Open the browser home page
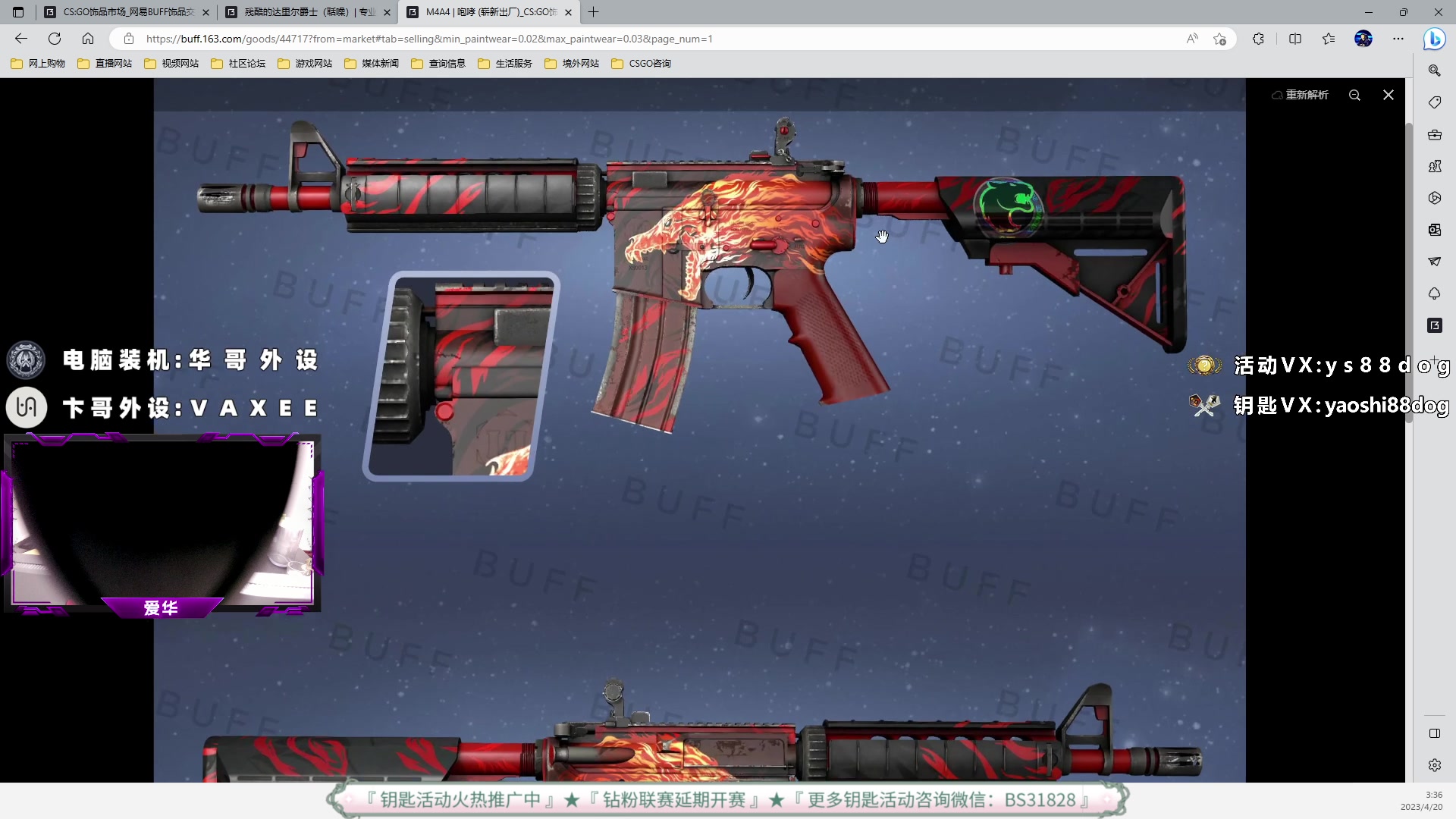 pos(88,39)
